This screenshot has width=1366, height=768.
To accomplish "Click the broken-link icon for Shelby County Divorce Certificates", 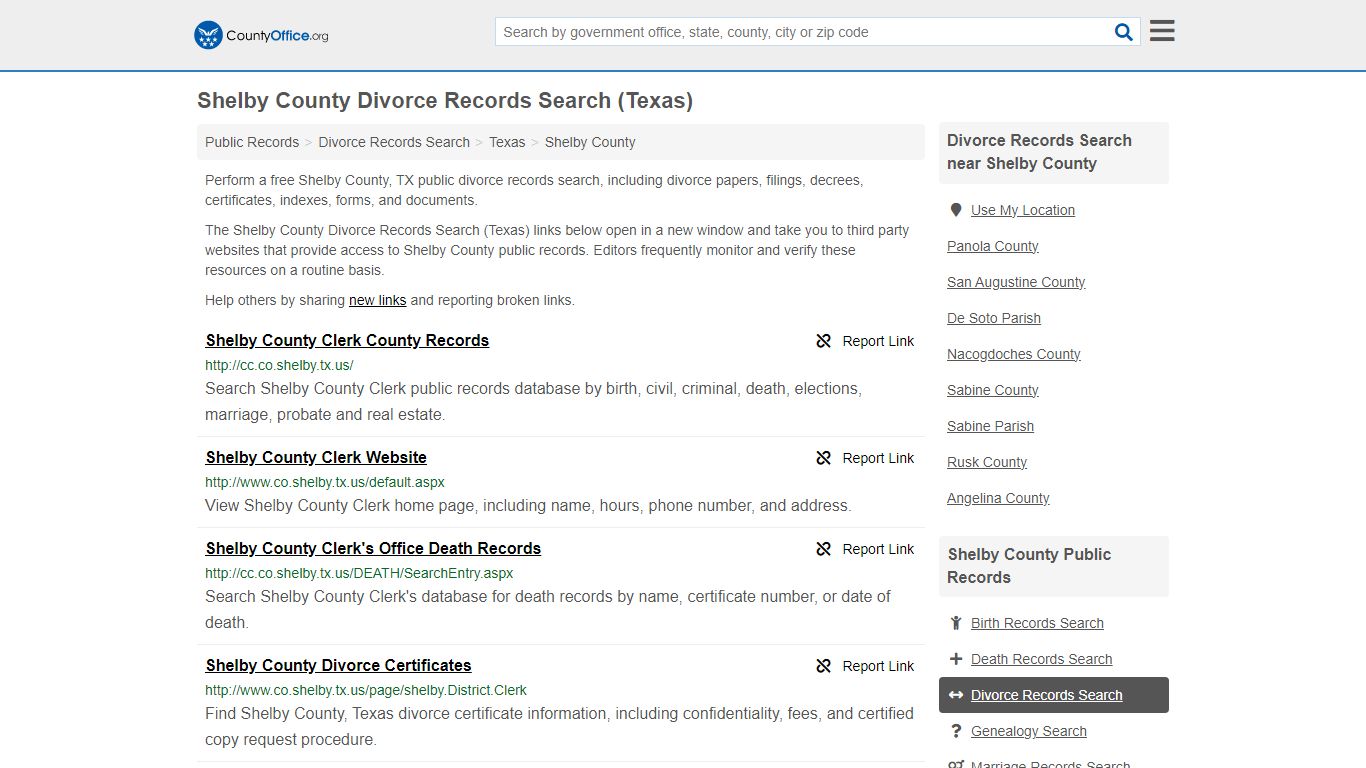I will point(824,666).
